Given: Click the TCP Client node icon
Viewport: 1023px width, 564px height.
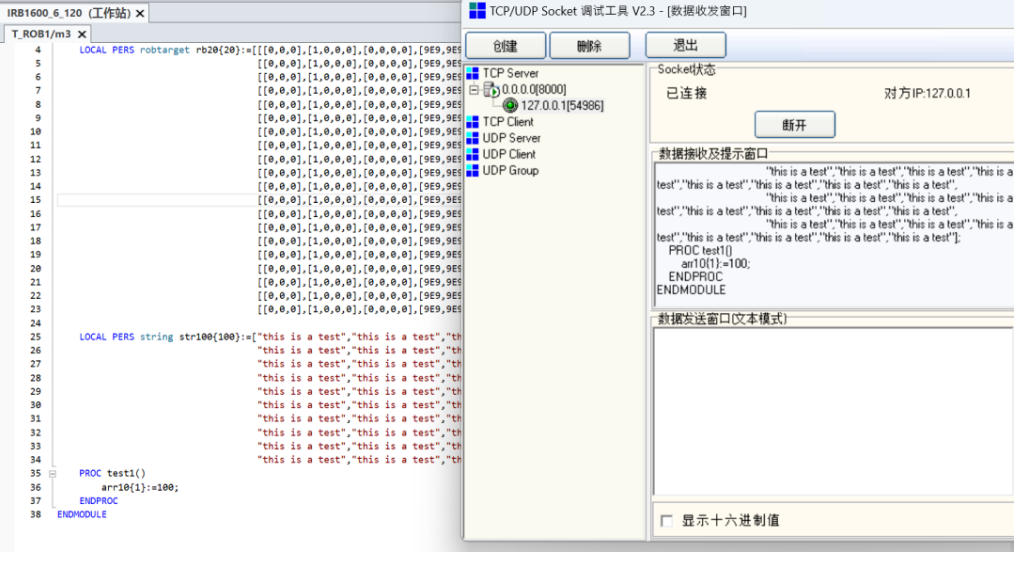Looking at the screenshot, I should coord(473,122).
